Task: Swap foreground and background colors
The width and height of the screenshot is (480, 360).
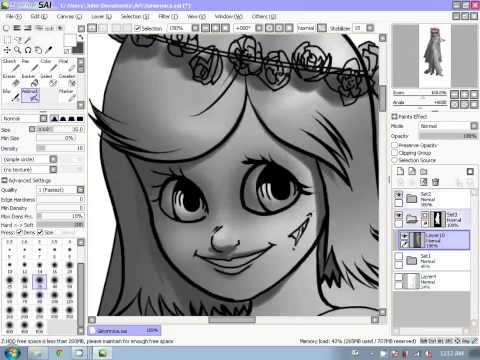Action: [80, 37]
